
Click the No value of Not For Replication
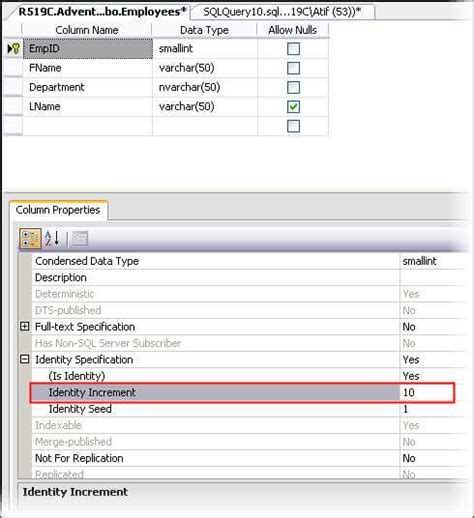[x=409, y=458]
